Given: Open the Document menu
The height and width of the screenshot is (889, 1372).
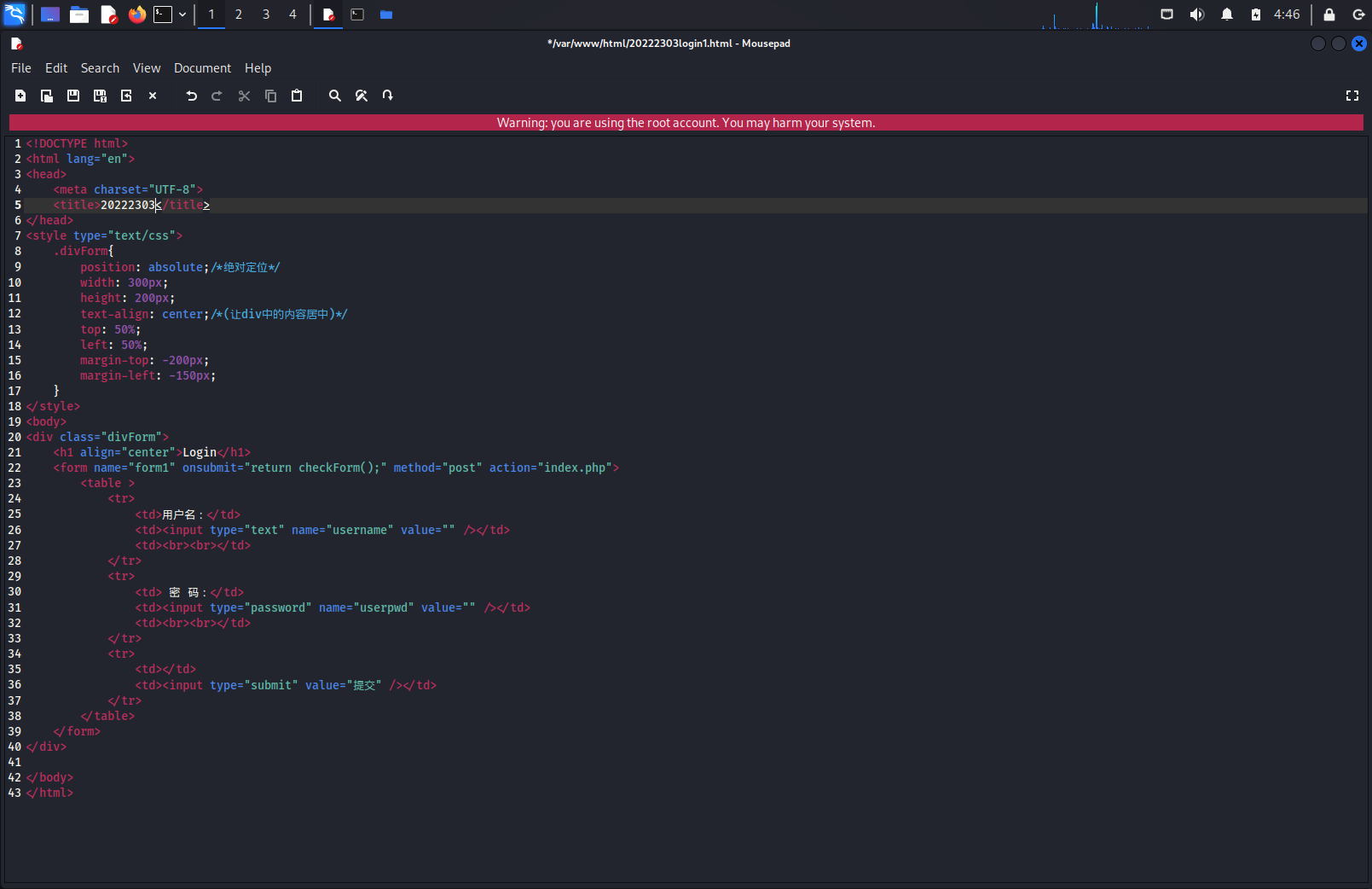Looking at the screenshot, I should tap(202, 68).
